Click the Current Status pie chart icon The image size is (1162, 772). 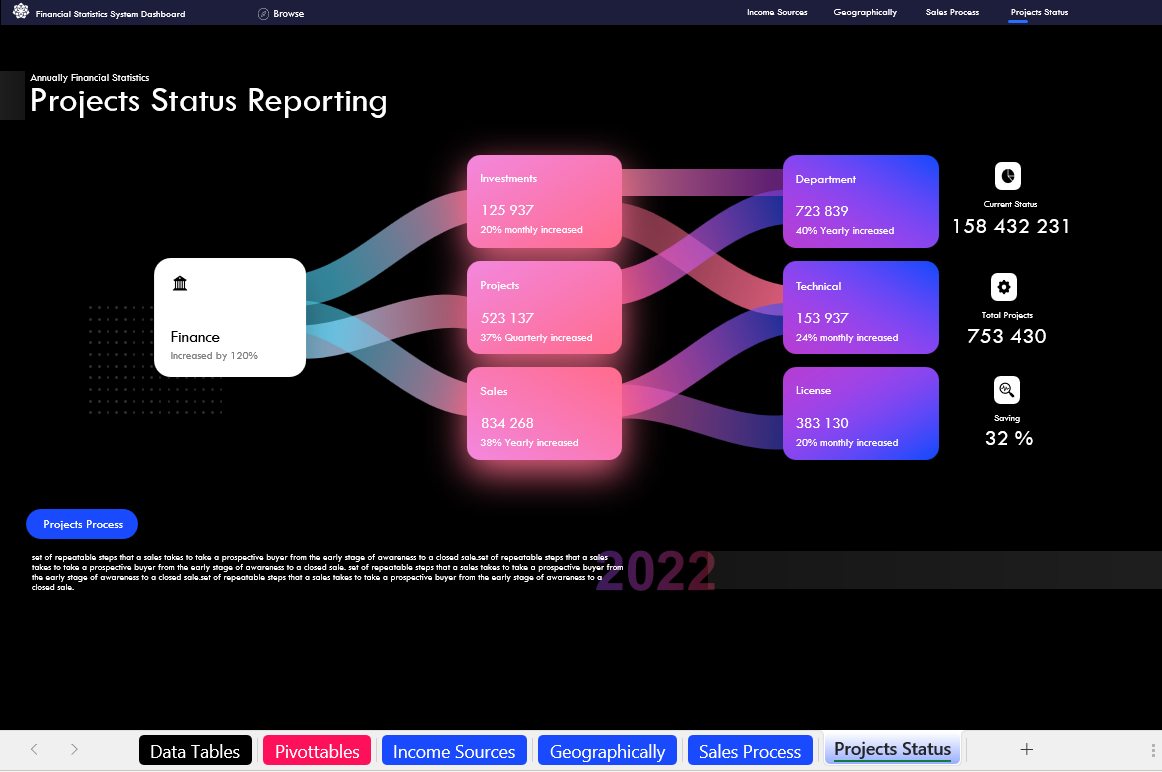tap(1007, 176)
